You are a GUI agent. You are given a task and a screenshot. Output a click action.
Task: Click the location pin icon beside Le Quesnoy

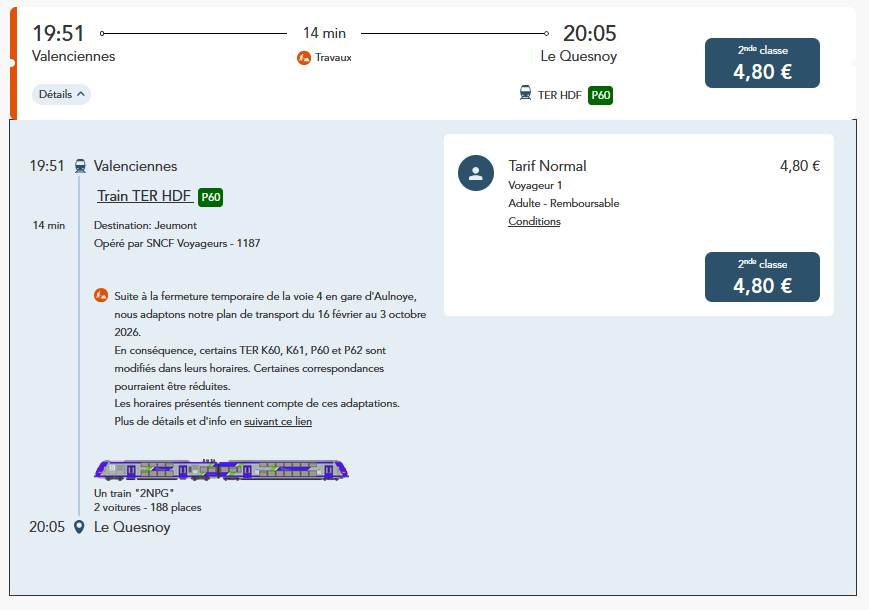tap(79, 527)
